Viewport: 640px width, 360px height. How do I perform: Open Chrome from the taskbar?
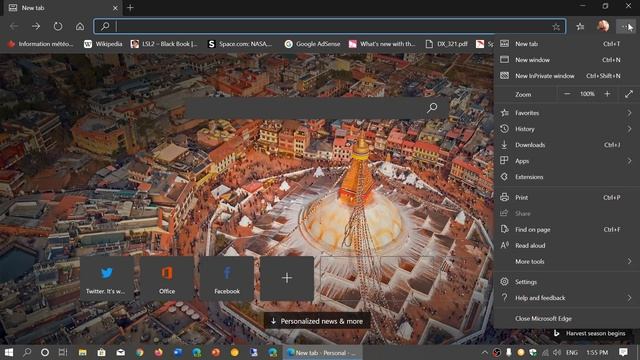click(140, 352)
